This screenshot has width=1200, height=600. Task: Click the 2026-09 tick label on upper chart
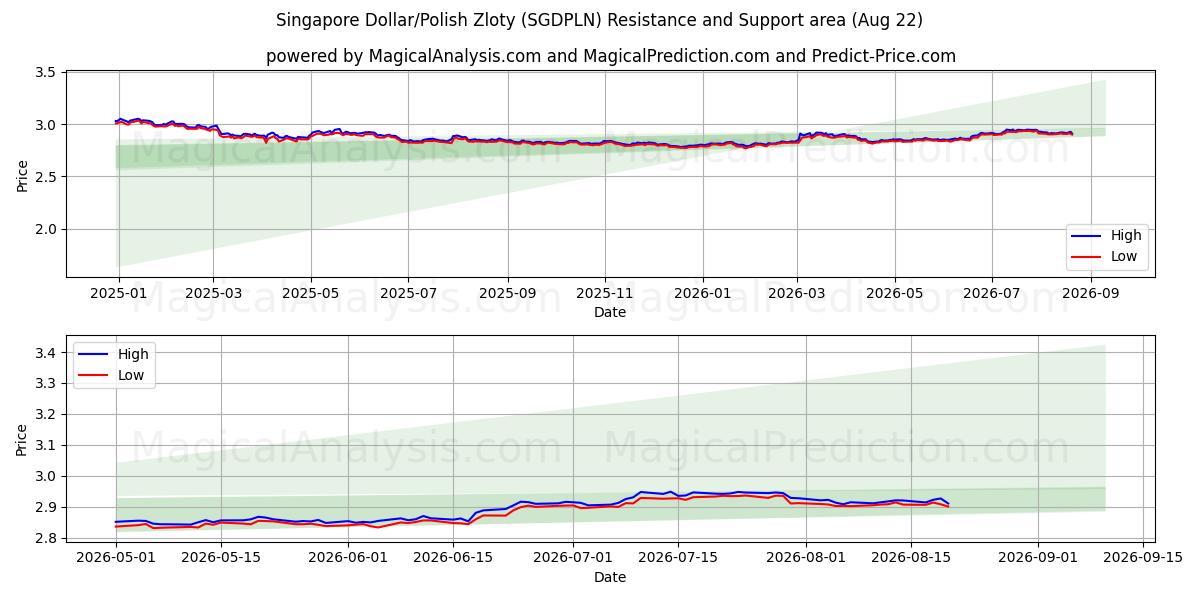(x=1090, y=293)
